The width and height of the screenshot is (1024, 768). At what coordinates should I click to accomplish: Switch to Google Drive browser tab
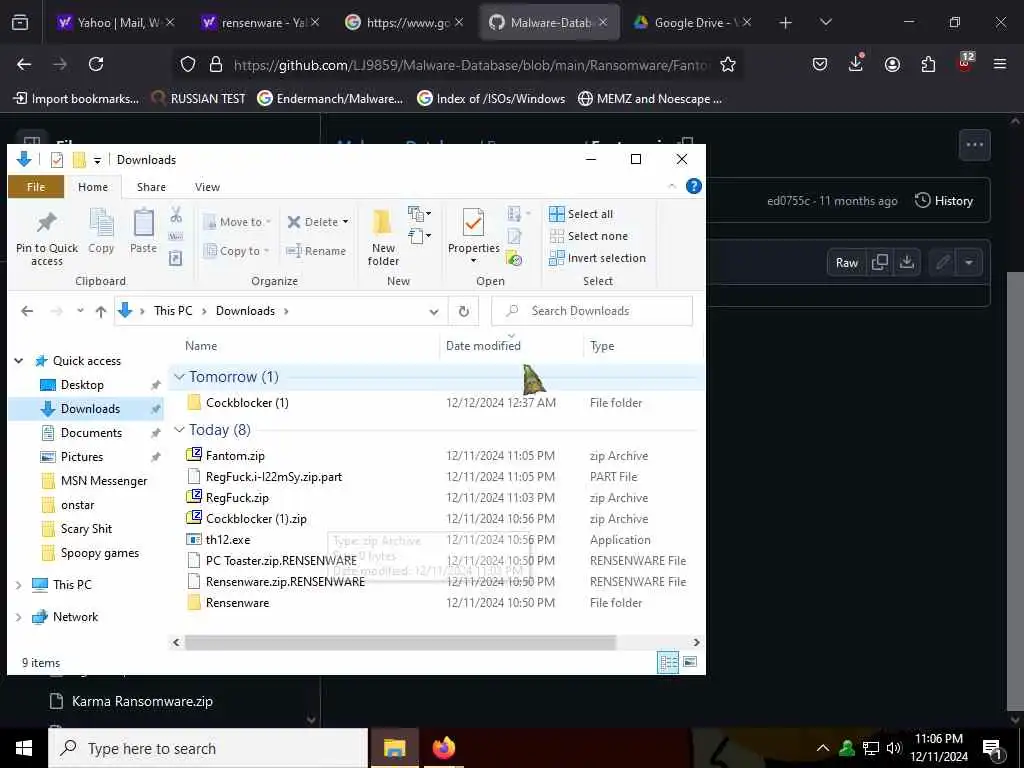pos(691,23)
